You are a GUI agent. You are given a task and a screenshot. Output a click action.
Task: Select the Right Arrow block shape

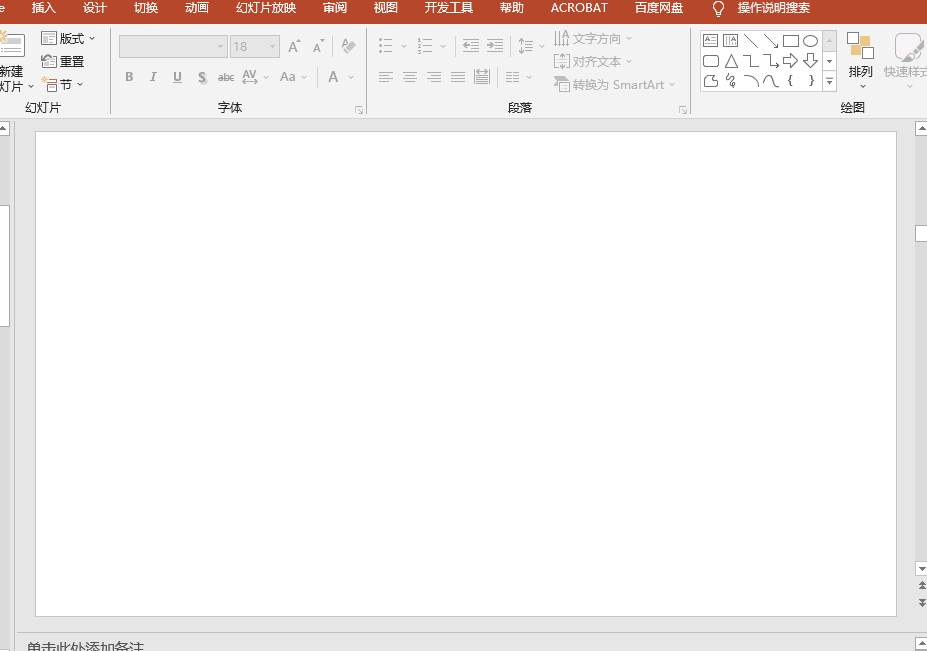point(790,61)
